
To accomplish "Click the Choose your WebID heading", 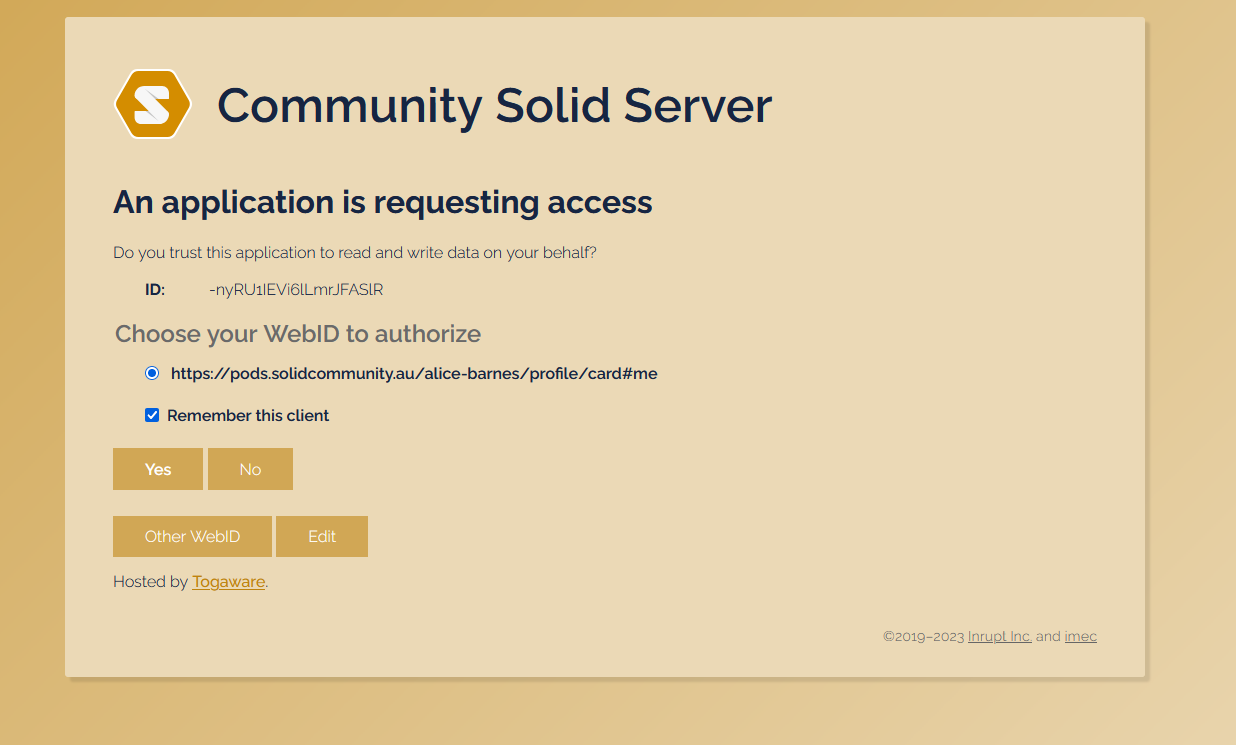I will (297, 333).
